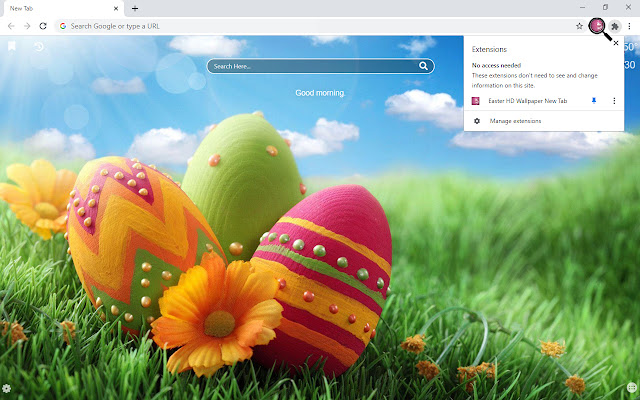This screenshot has width=640, height=400.
Task: Open the apps grid icon at the page's bottom right
Action: (631, 388)
